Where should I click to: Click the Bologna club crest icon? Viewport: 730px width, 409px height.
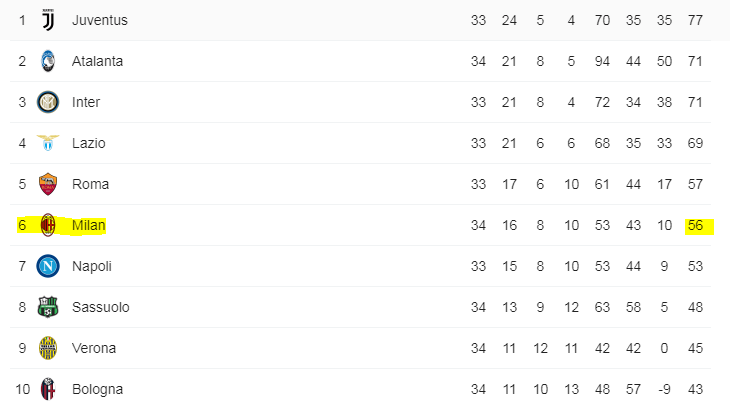47,389
